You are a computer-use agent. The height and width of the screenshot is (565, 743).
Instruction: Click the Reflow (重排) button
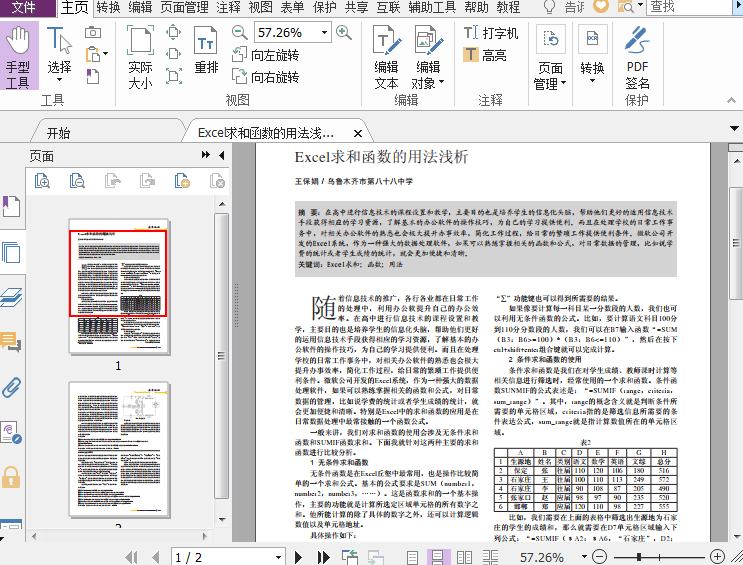tap(206, 50)
